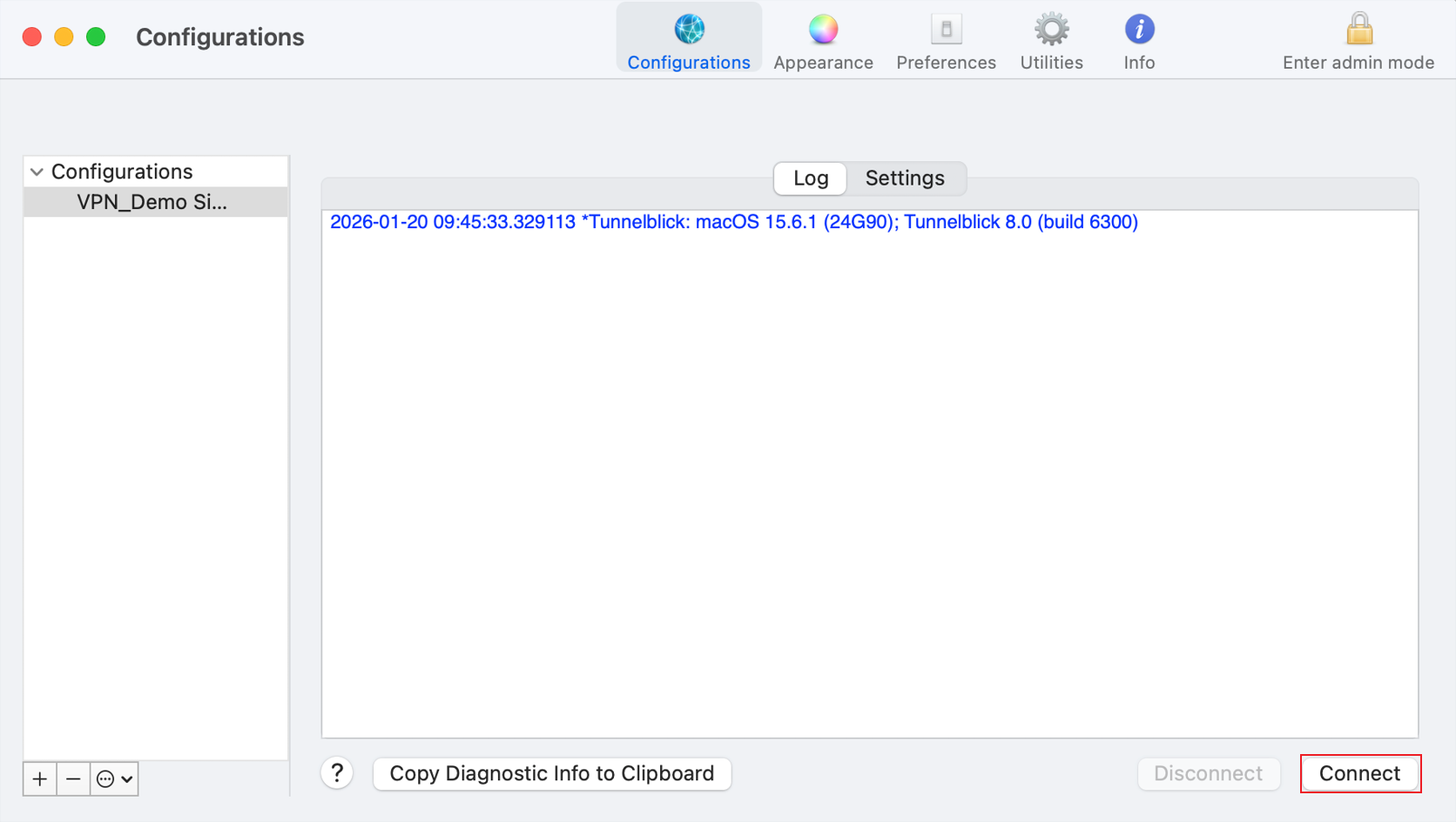The image size is (1456, 822).
Task: Open the Appearance color wheel icon
Action: click(x=823, y=30)
